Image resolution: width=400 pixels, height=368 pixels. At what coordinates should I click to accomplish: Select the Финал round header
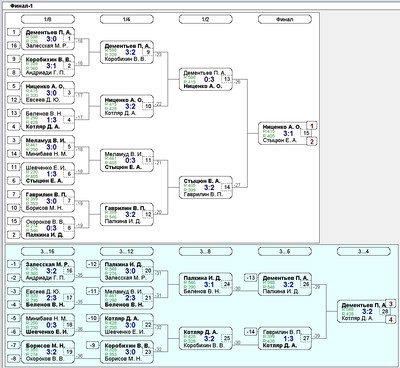[x=285, y=19]
